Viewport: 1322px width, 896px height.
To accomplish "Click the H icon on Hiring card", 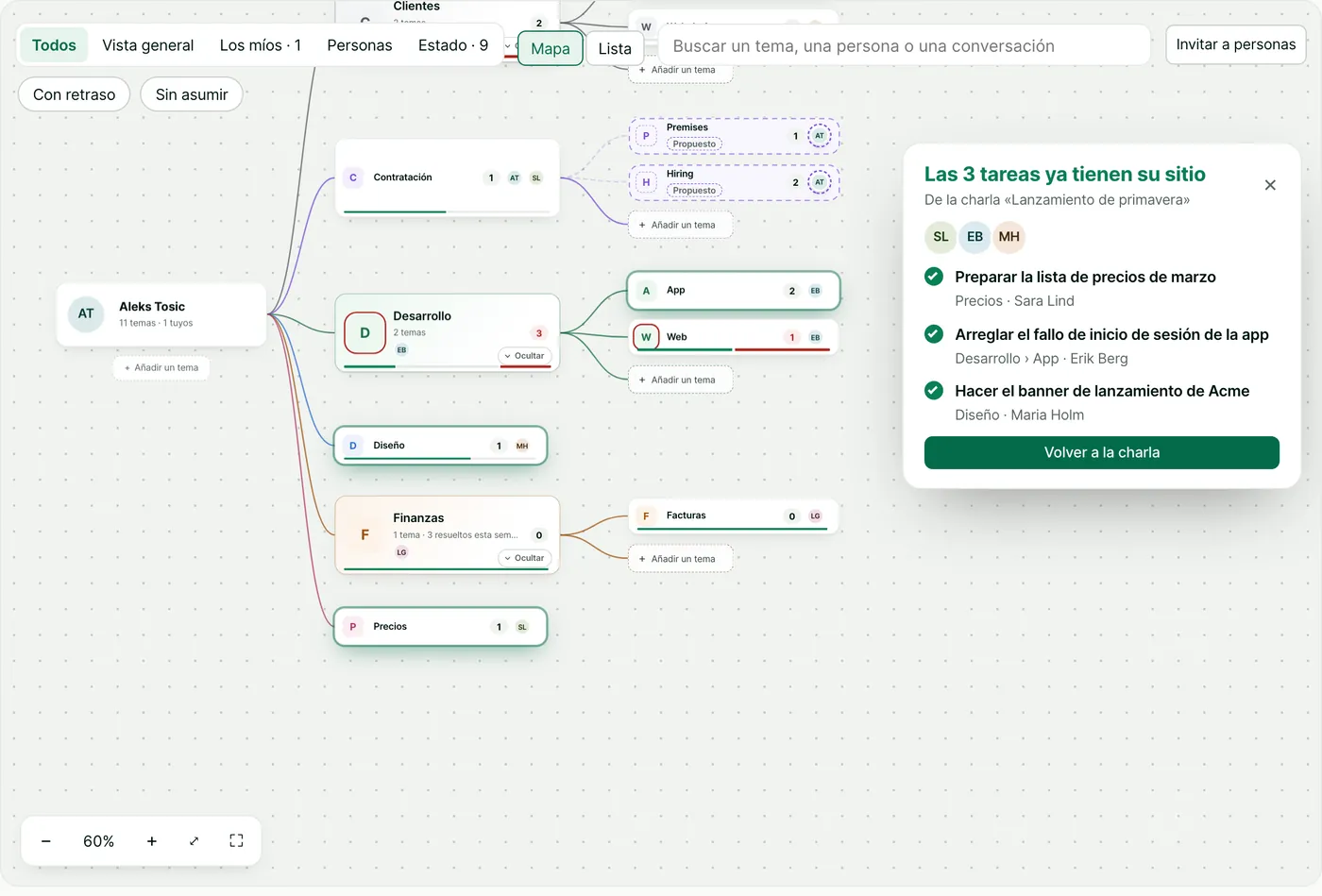I will click(646, 182).
